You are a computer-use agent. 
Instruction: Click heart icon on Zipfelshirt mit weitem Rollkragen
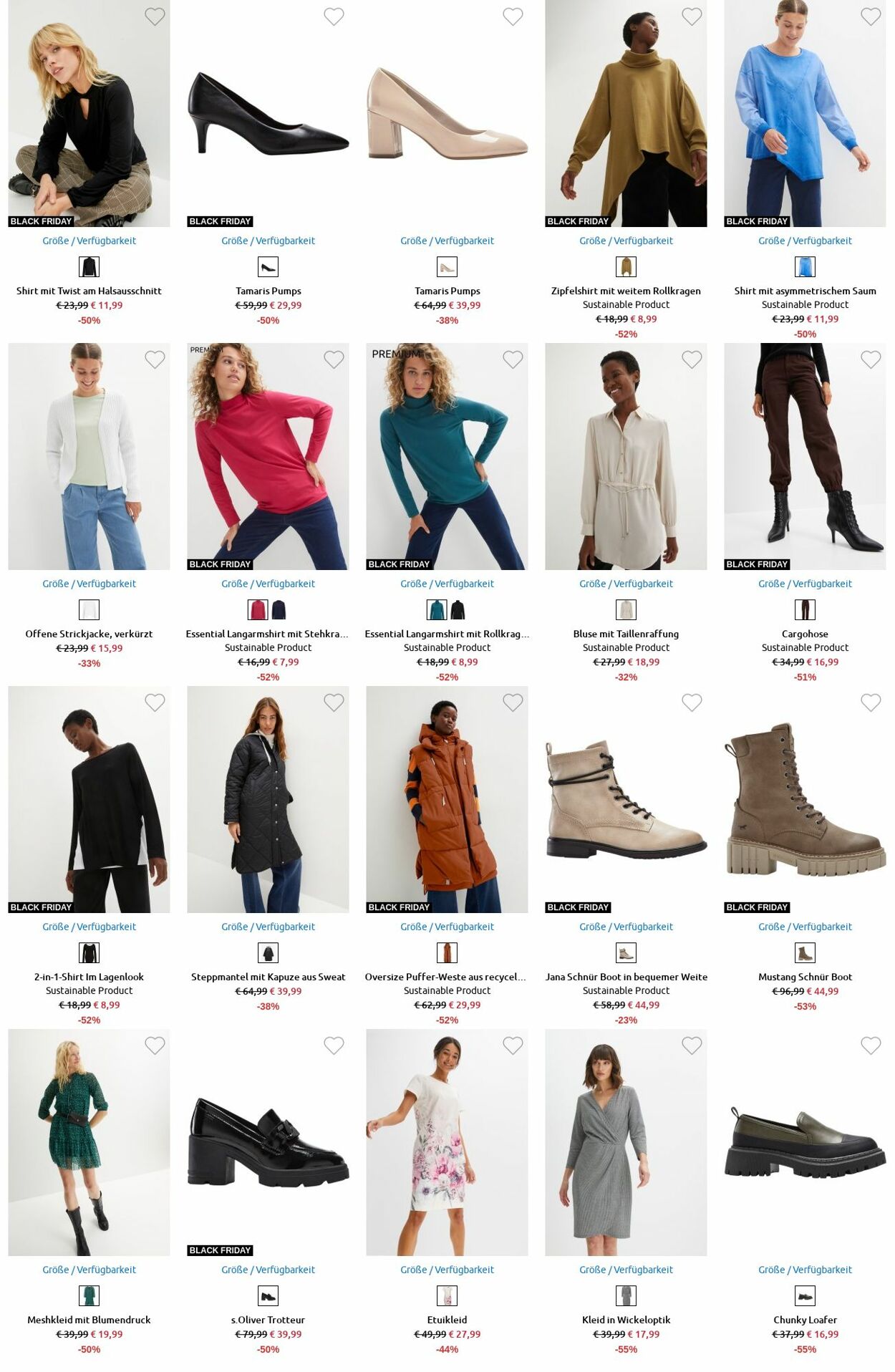tap(692, 16)
